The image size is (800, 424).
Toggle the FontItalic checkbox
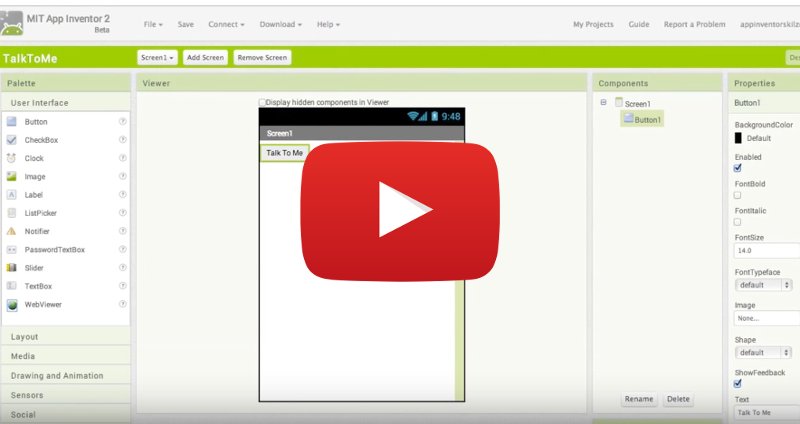737,221
